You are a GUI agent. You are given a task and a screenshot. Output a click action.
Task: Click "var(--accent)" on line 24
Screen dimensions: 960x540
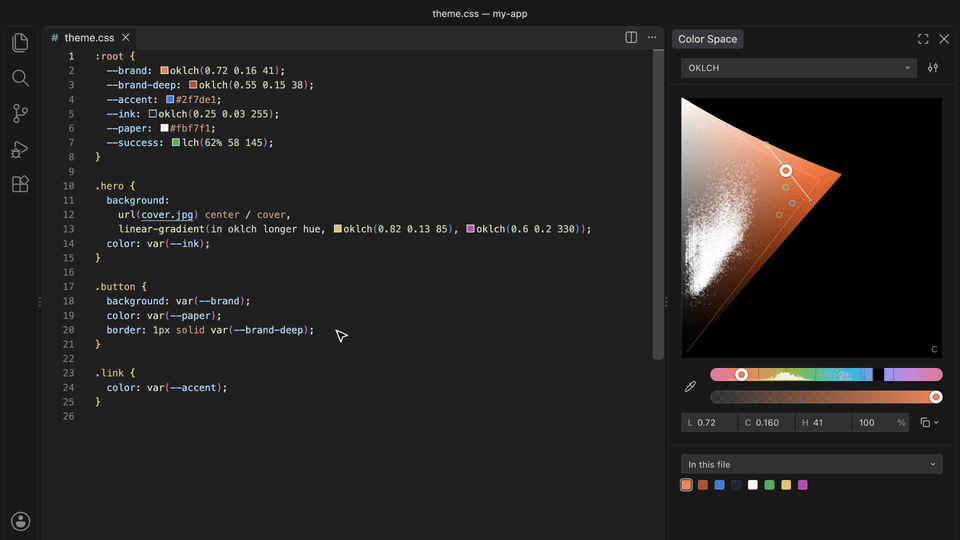(184, 388)
